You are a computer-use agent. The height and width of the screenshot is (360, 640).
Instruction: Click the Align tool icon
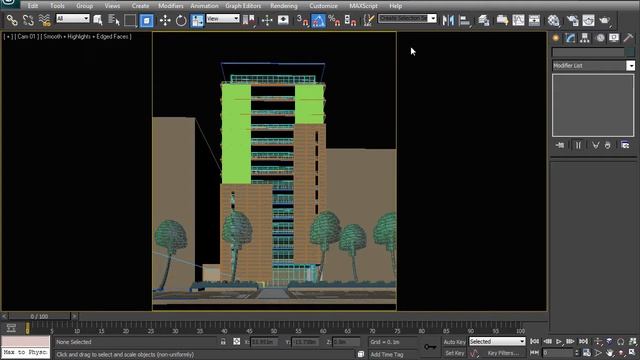click(464, 20)
